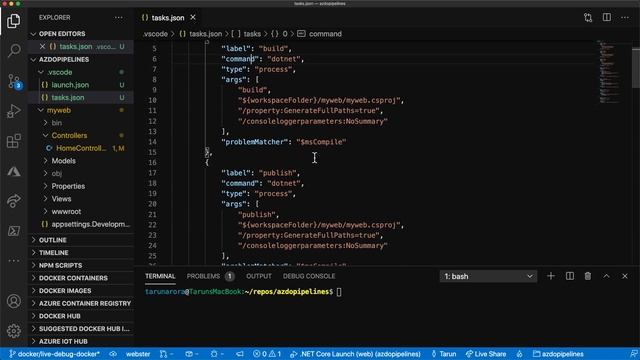Open Run and Debug view
The height and width of the screenshot is (360, 640).
[14, 111]
